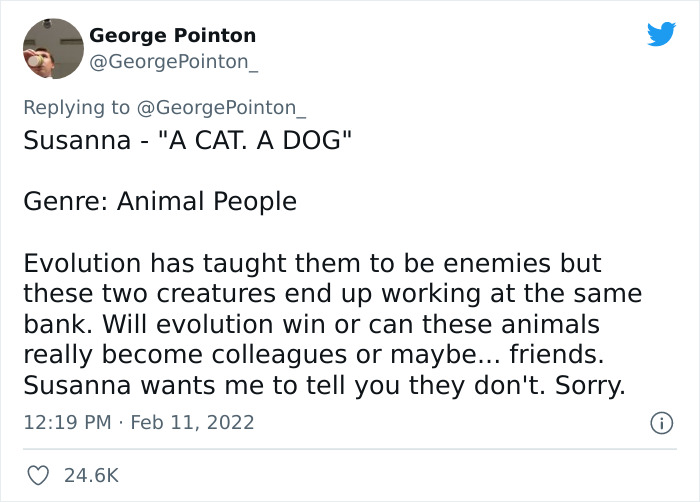Click the 24.6K likes count
Screen dimensions: 700x502
[x=91, y=475]
